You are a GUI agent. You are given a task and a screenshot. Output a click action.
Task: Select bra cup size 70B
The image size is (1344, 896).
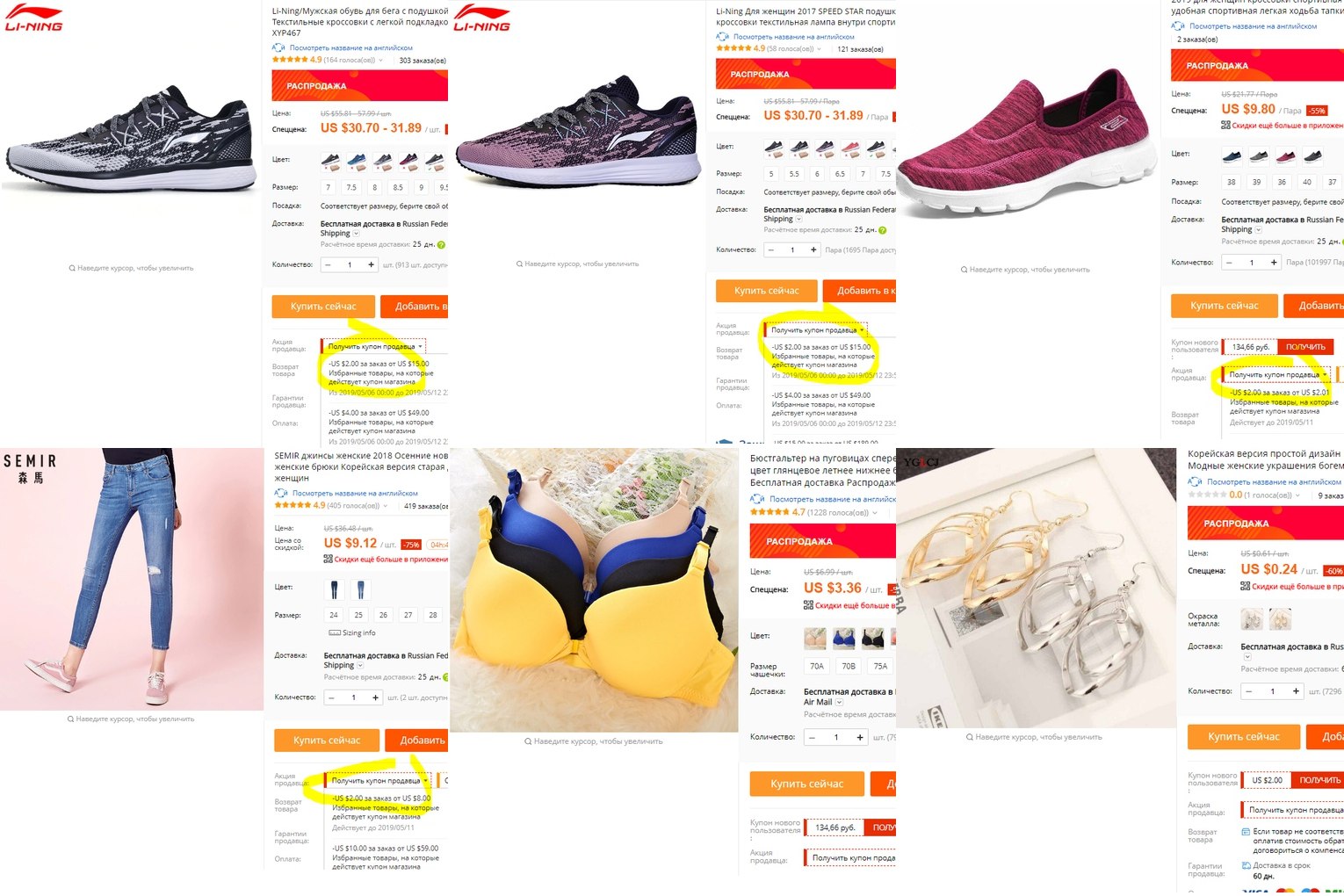point(849,666)
